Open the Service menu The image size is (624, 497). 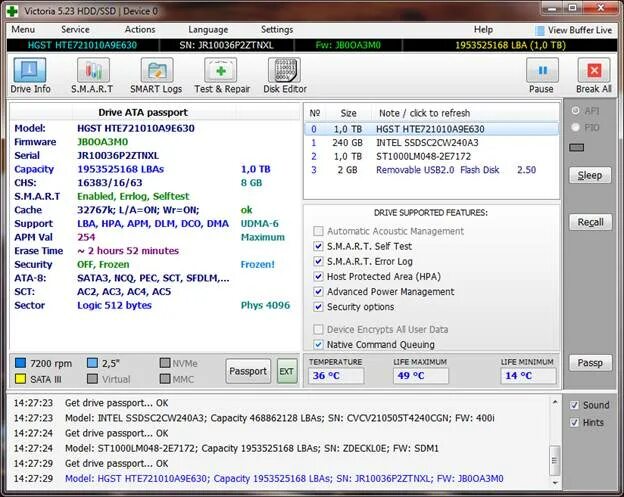pos(75,29)
